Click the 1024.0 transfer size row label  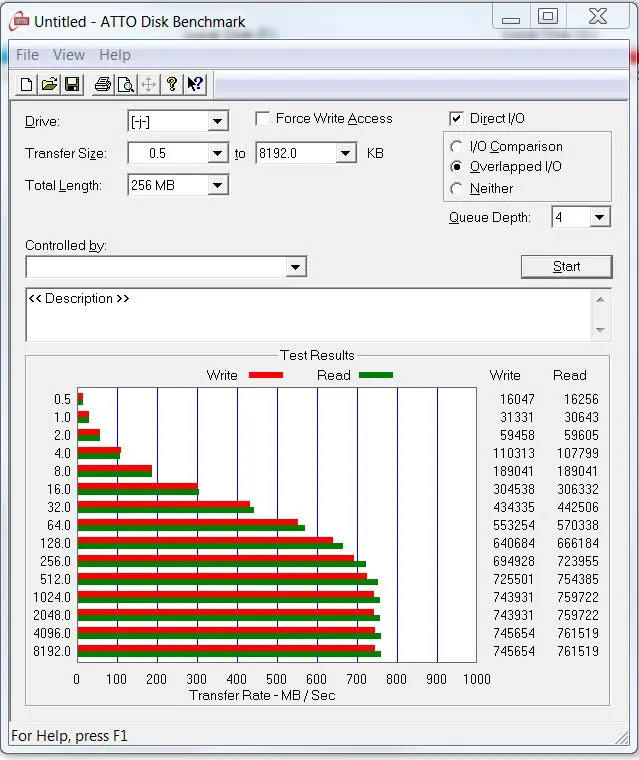click(x=52, y=597)
